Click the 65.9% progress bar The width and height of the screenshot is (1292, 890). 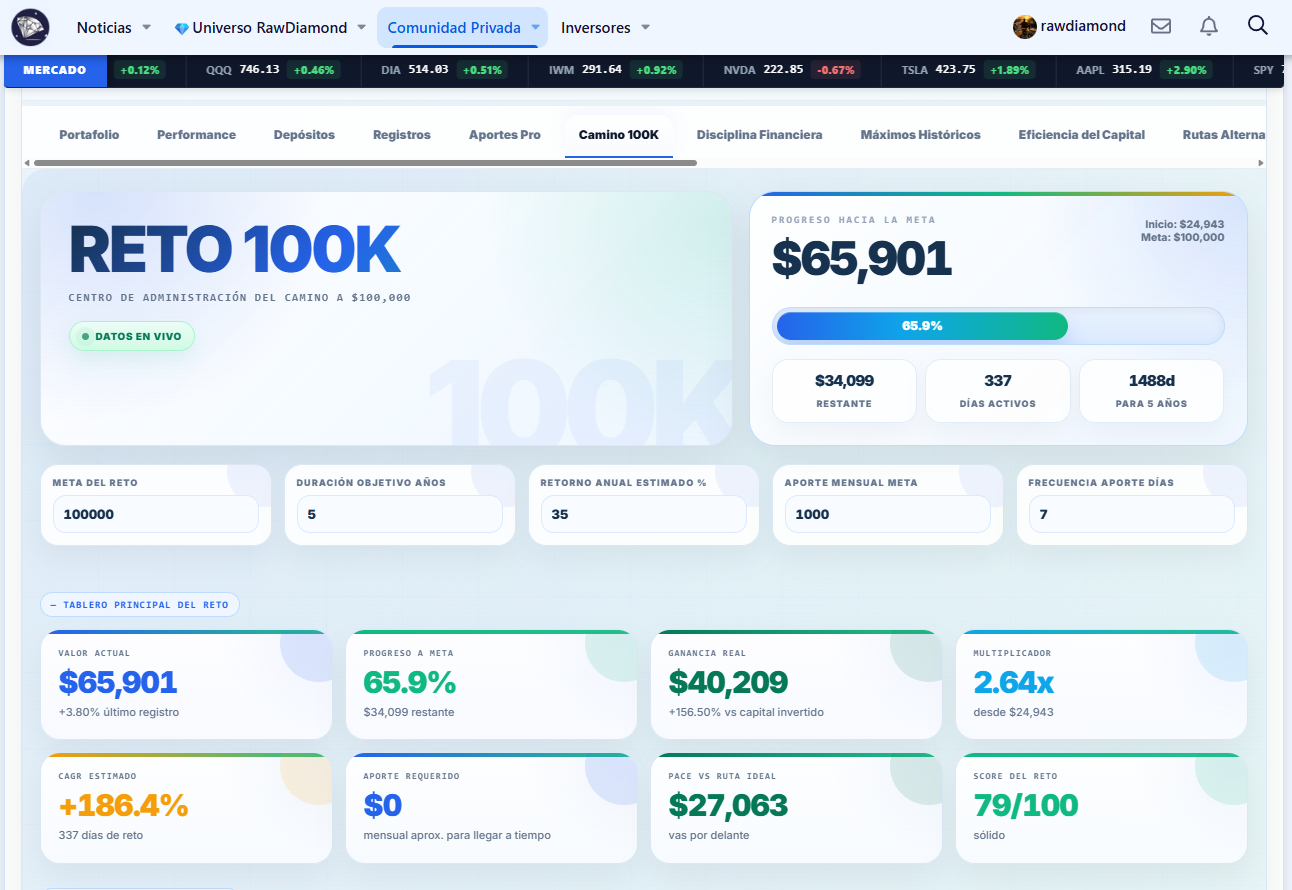tap(998, 326)
